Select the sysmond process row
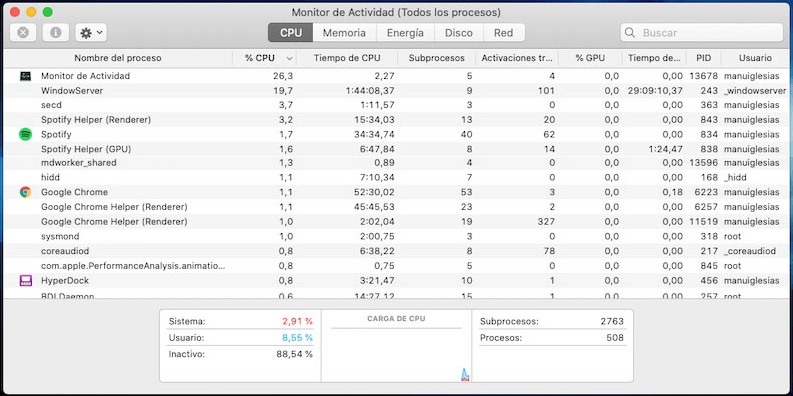 (396, 236)
